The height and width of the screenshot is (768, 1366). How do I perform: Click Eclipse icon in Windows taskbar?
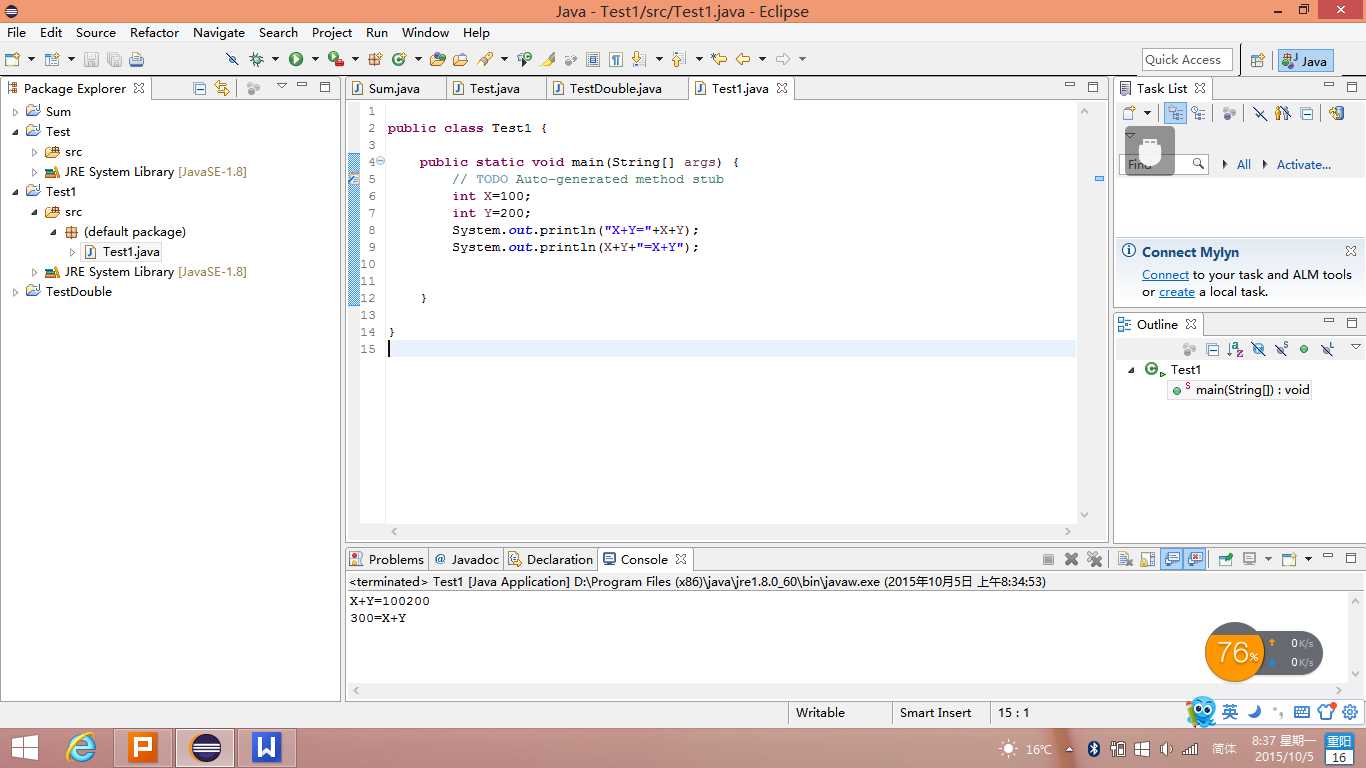pyautogui.click(x=206, y=747)
